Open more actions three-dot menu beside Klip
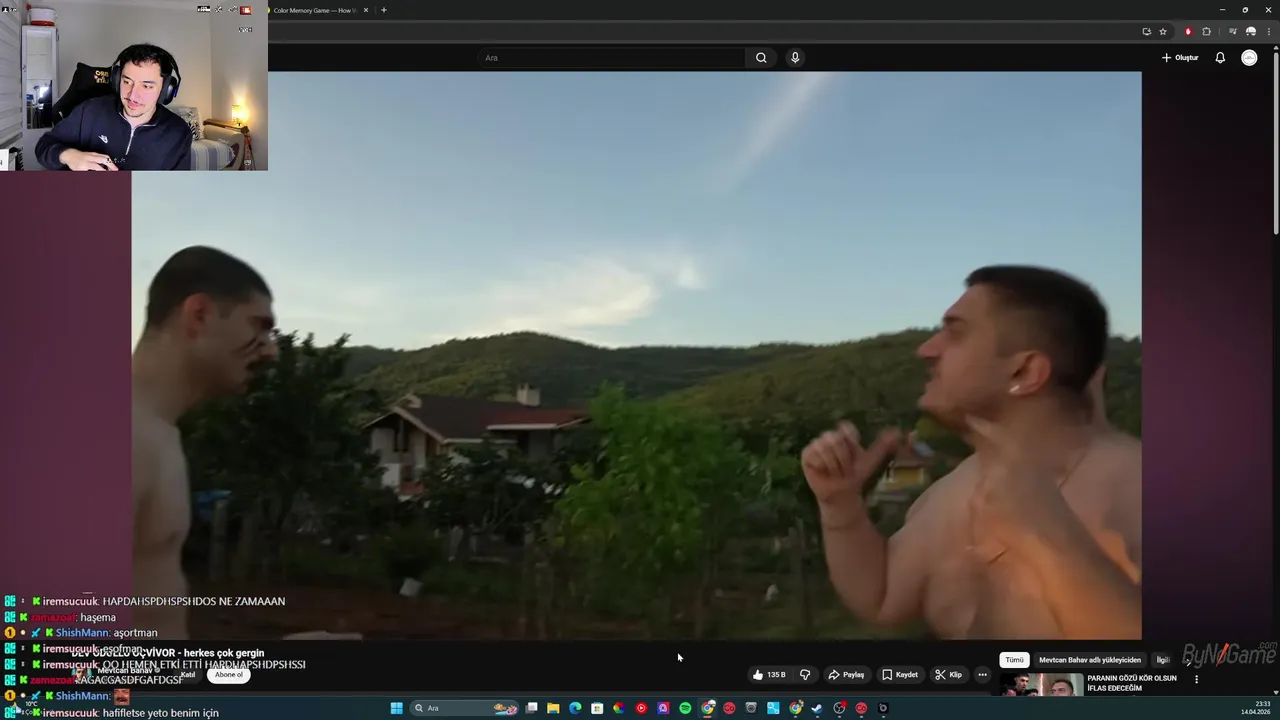The height and width of the screenshot is (720, 1280). pos(982,675)
